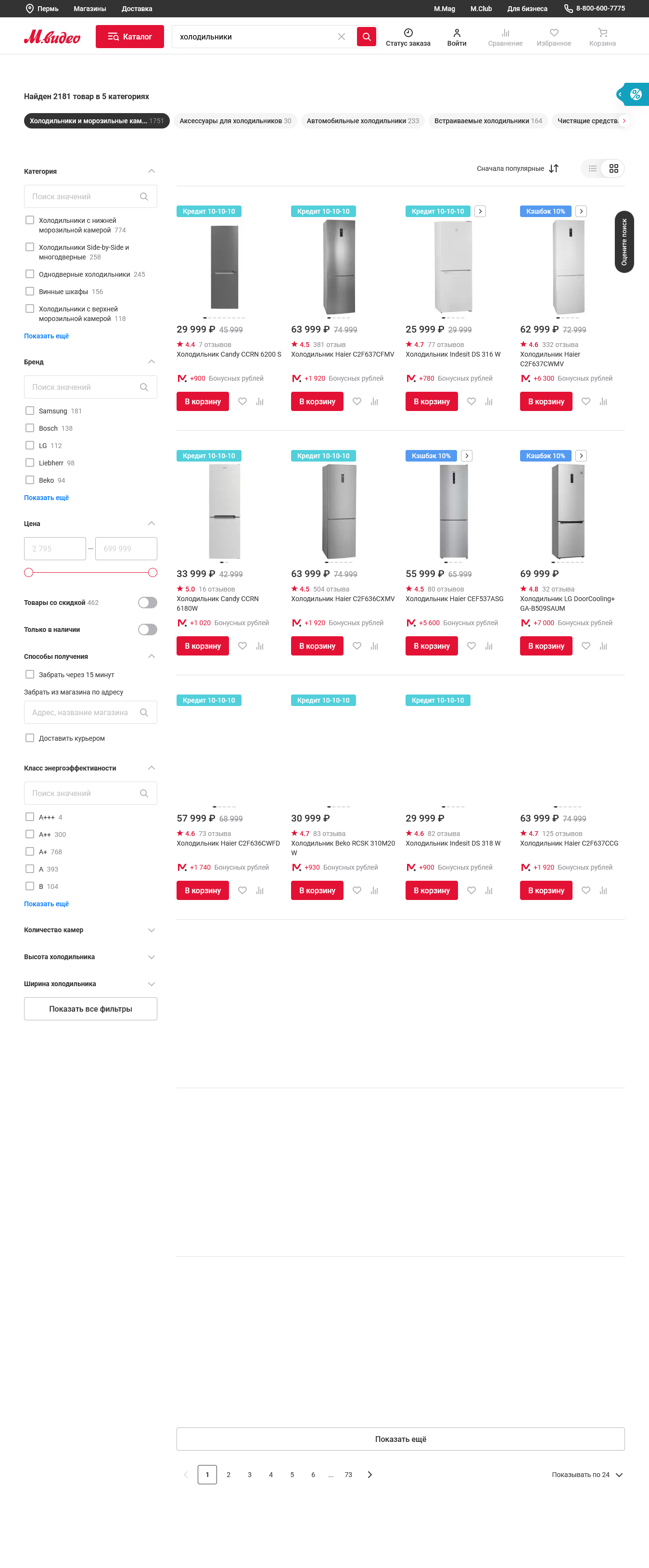Go to page 3 in pagination
649x1568 pixels.
(x=249, y=1475)
